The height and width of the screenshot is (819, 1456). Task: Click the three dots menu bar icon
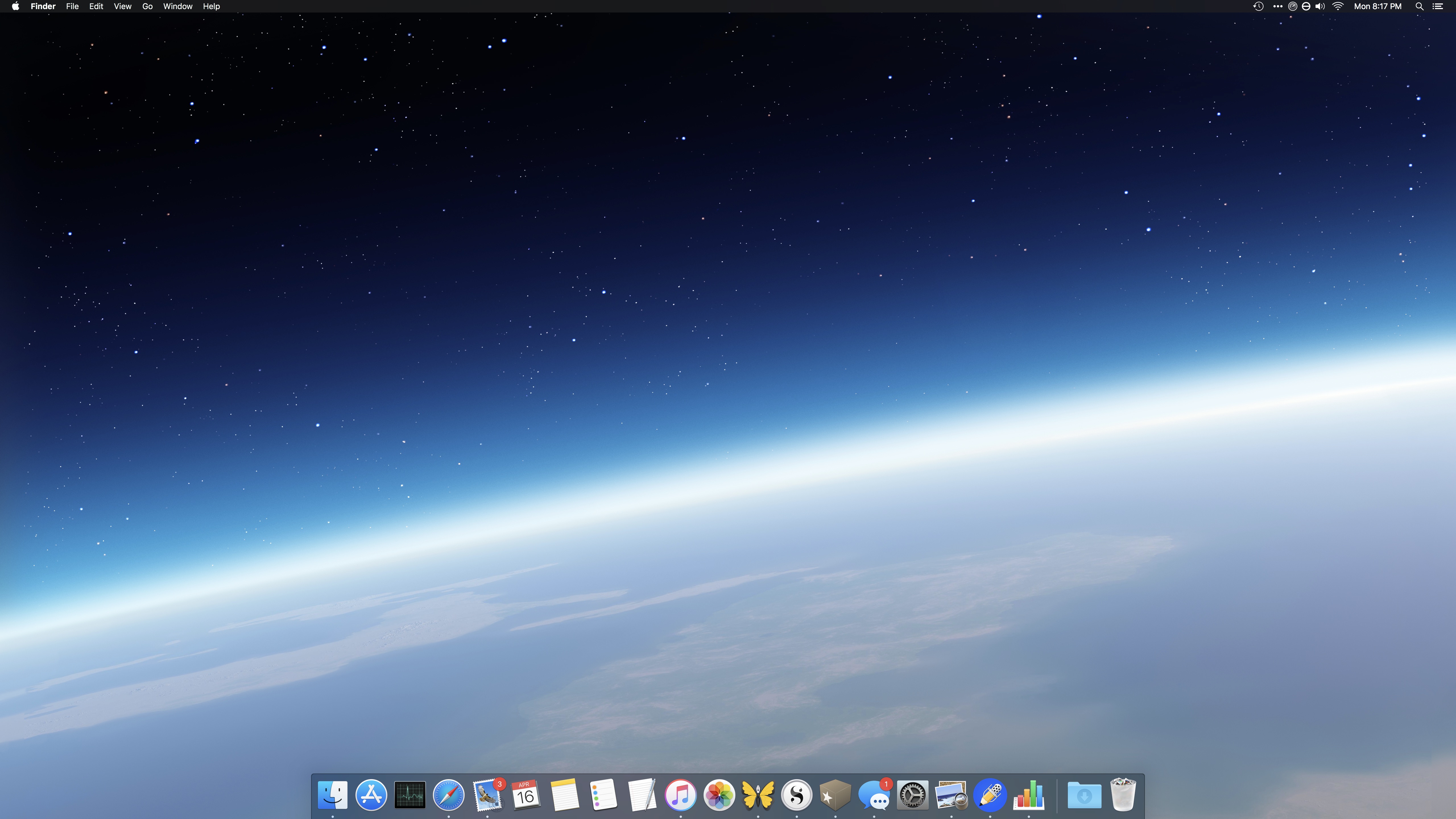click(1277, 6)
